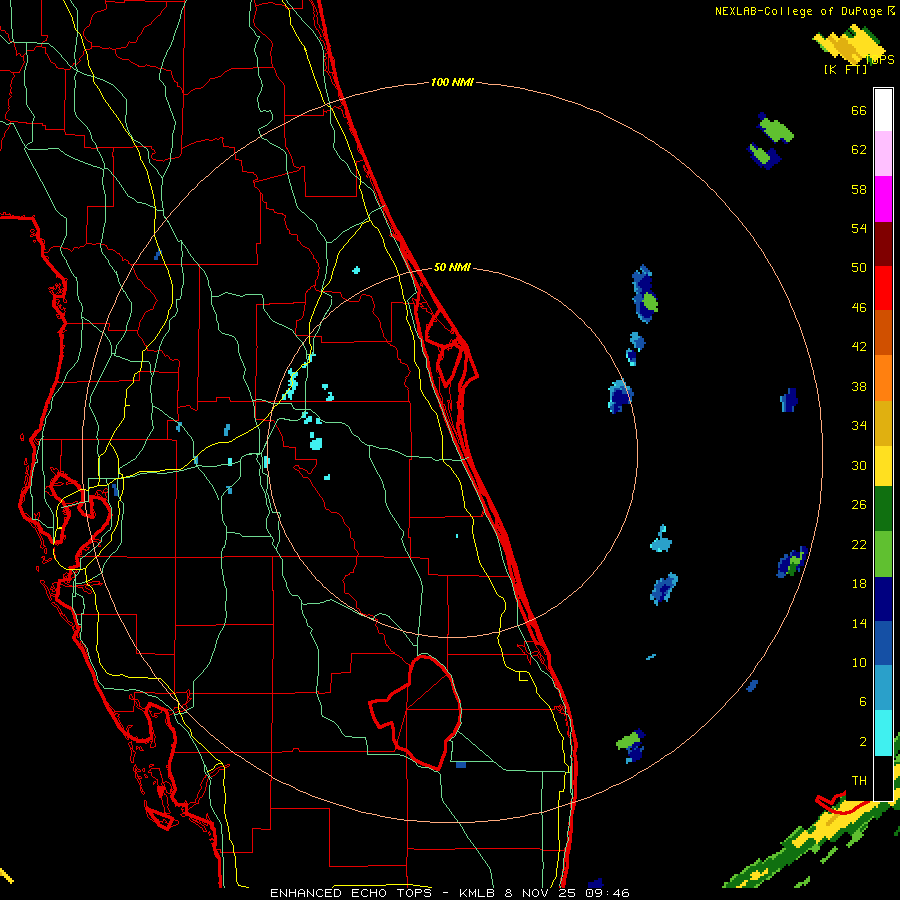Pick the dark red maroon legend swatch
This screenshot has height=900, width=900.
point(883,243)
